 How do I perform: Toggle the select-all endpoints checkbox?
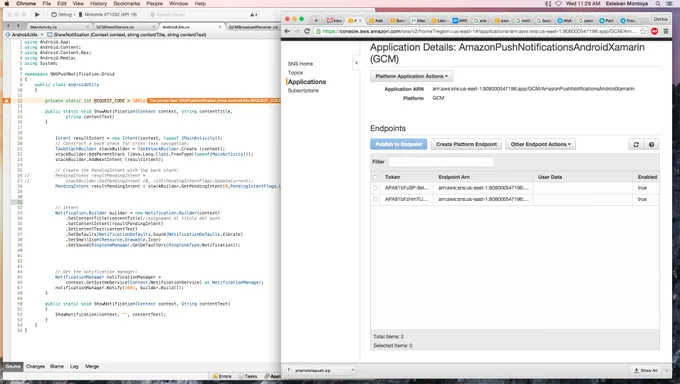376,177
